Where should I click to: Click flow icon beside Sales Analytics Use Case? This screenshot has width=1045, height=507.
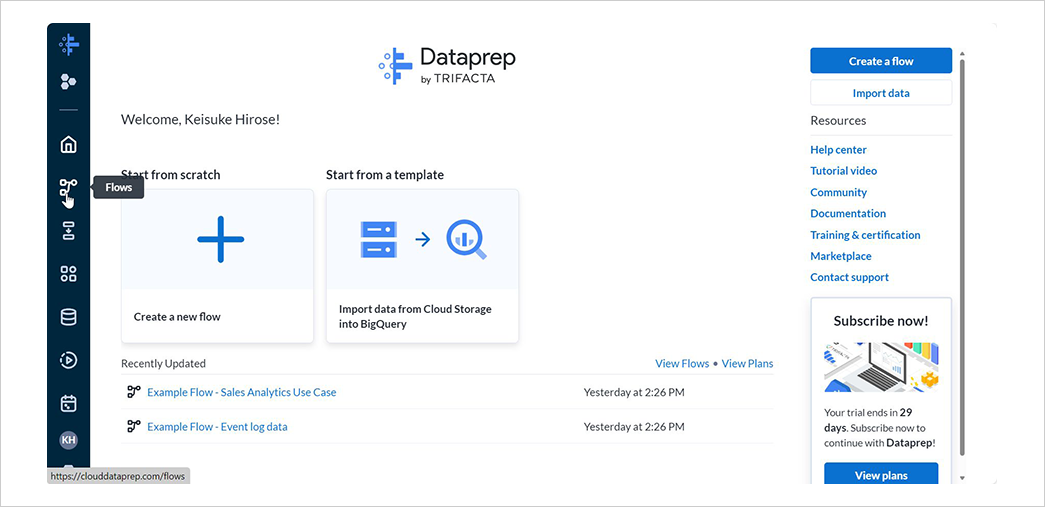(x=133, y=392)
